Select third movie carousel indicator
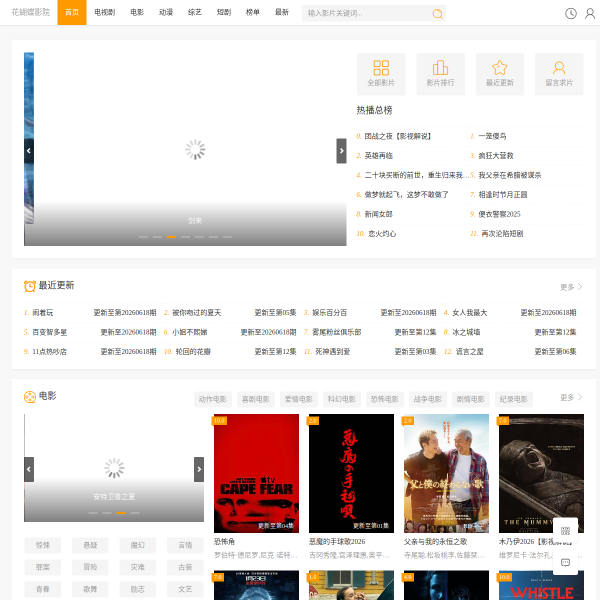The height and width of the screenshot is (600, 600). coord(121,513)
